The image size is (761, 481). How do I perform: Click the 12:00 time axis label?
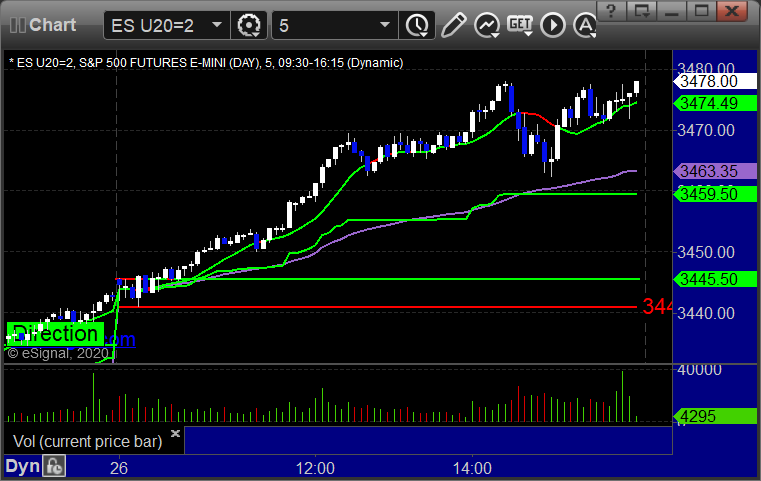315,468
